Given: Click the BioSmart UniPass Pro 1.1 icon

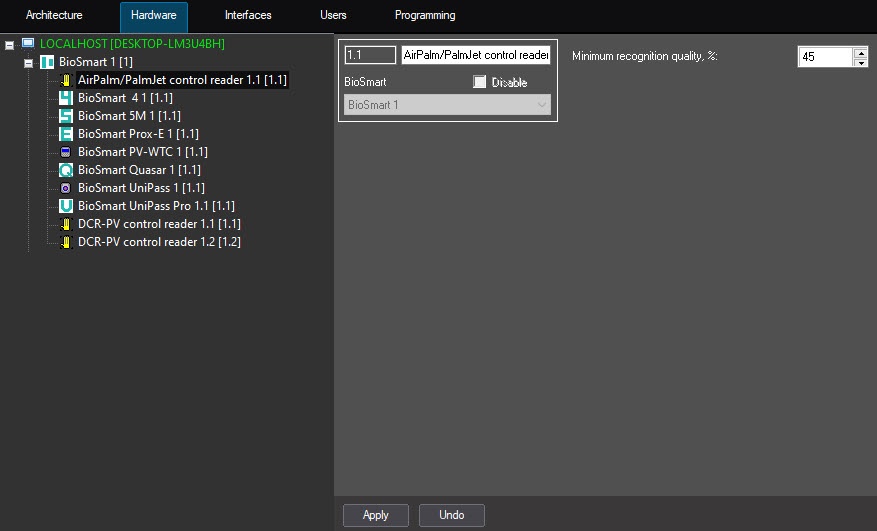Looking at the screenshot, I should click(x=66, y=205).
